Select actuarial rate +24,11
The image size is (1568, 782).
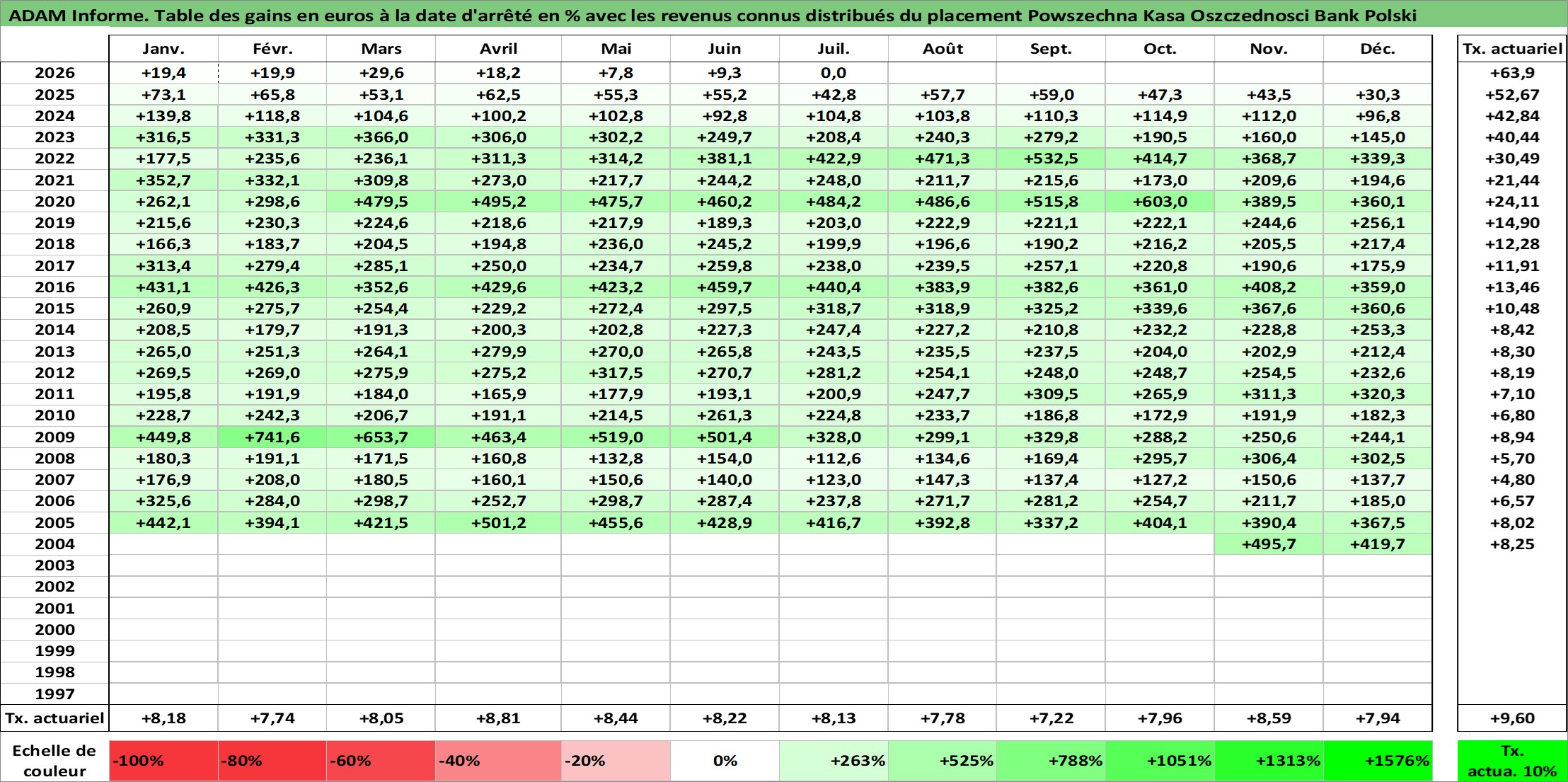[x=1512, y=202]
